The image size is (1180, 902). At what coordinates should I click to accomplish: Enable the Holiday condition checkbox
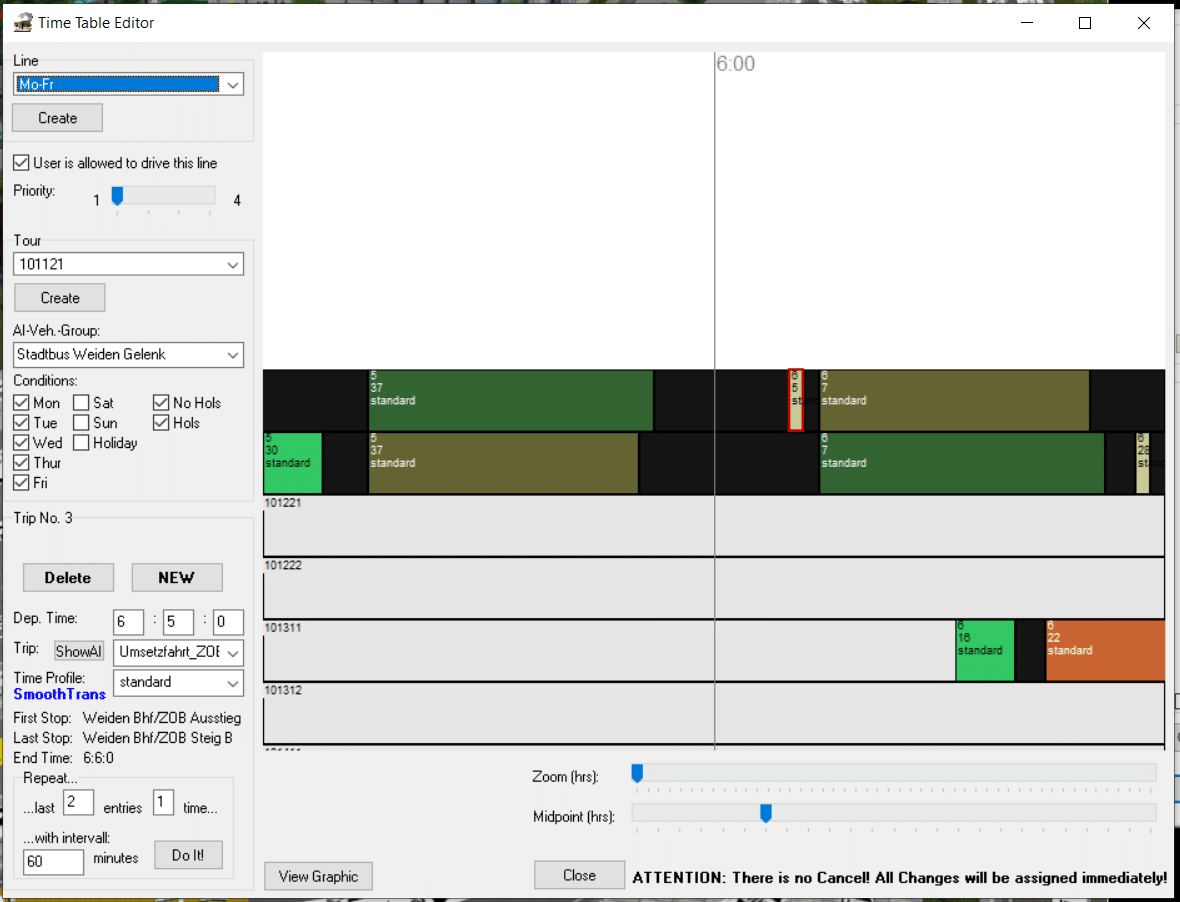click(x=81, y=443)
